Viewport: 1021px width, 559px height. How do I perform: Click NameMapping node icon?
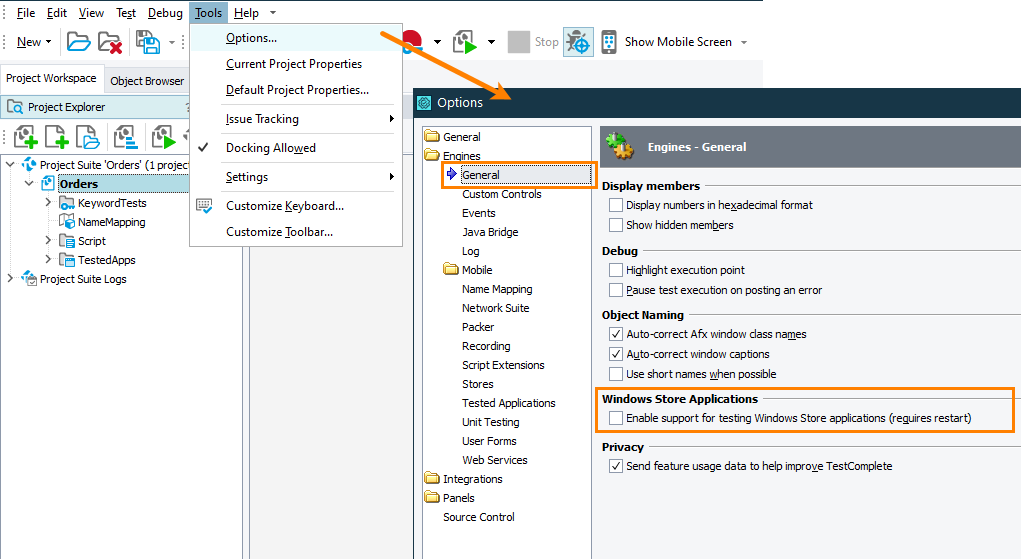point(66,222)
